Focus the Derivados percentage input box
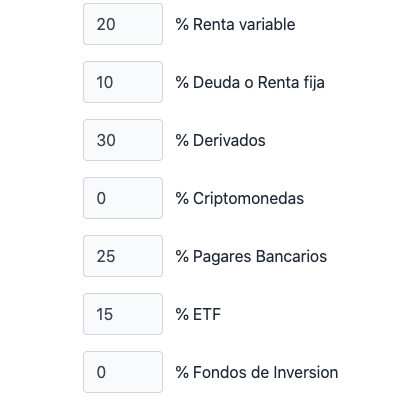405x398 pixels. pyautogui.click(x=123, y=140)
